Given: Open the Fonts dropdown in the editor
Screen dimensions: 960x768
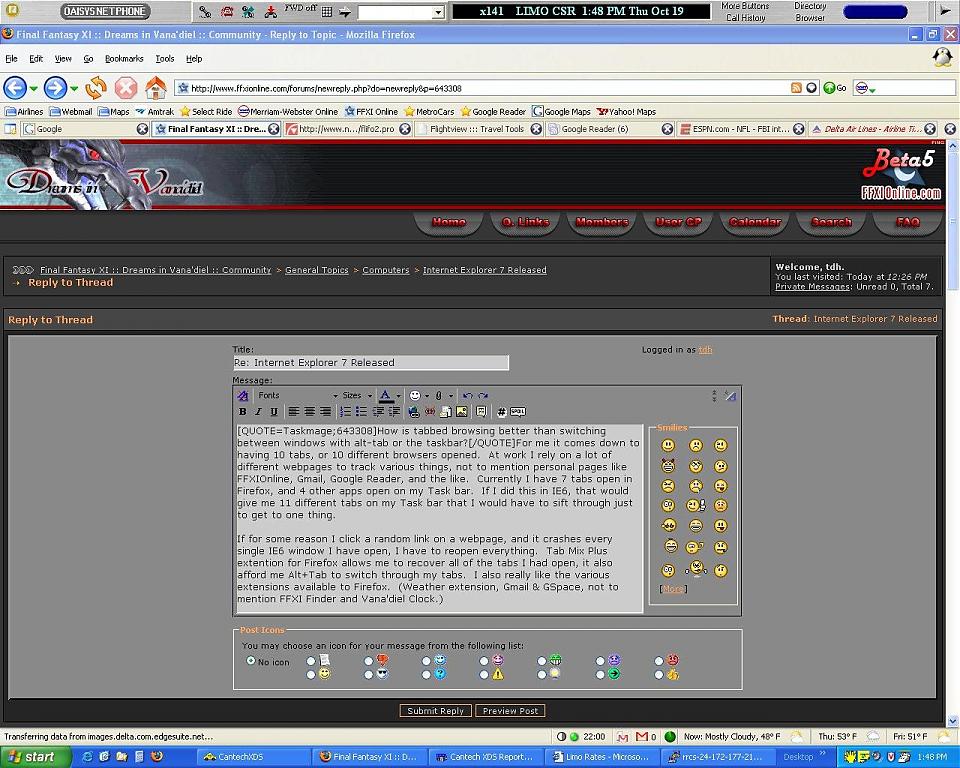Looking at the screenshot, I should click(298, 396).
